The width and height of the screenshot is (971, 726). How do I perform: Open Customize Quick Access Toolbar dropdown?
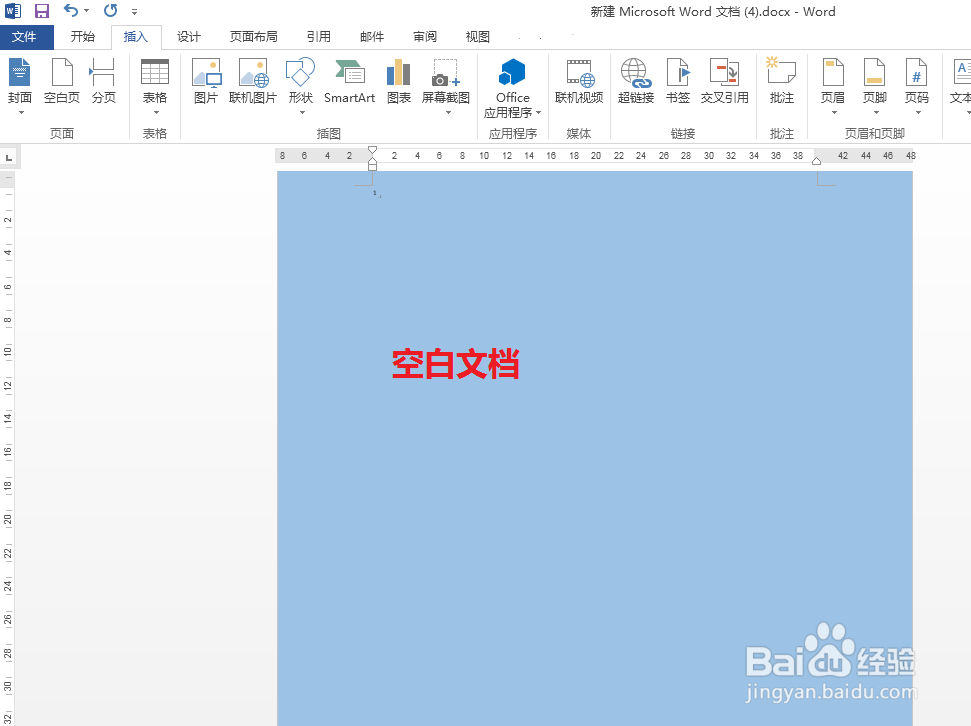[134, 11]
